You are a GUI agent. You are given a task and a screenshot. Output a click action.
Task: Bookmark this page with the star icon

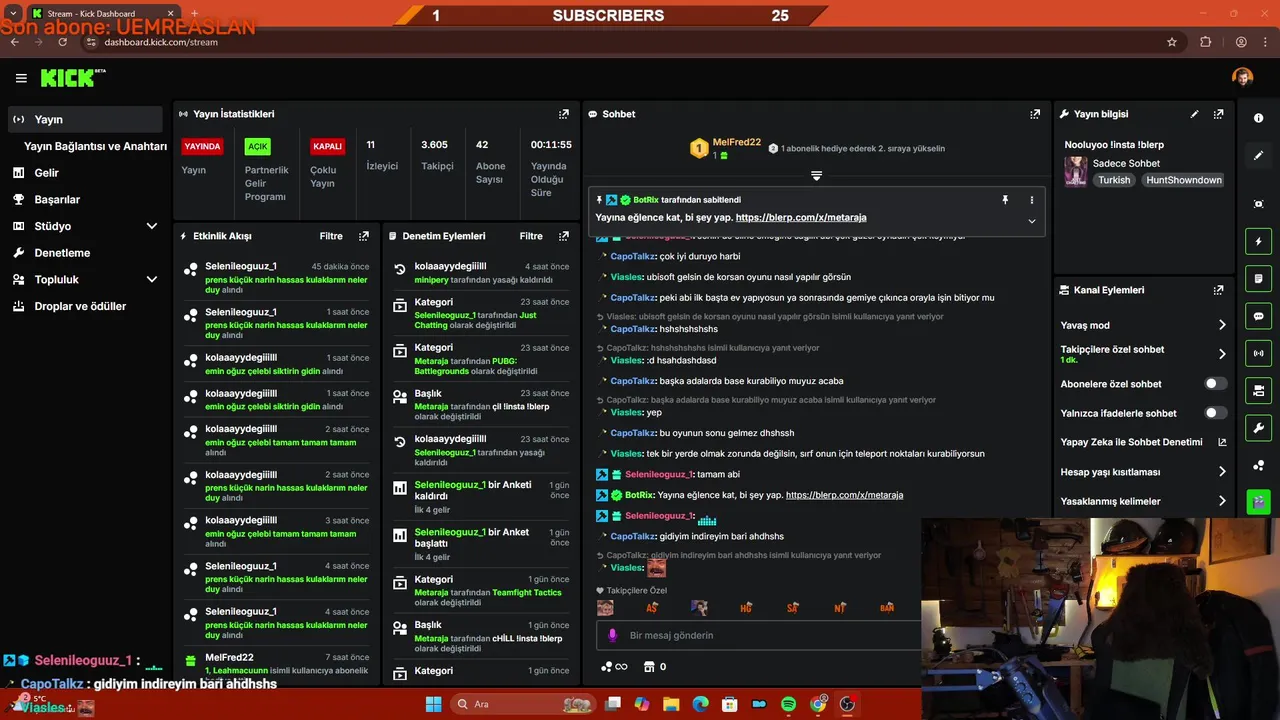pos(1172,42)
